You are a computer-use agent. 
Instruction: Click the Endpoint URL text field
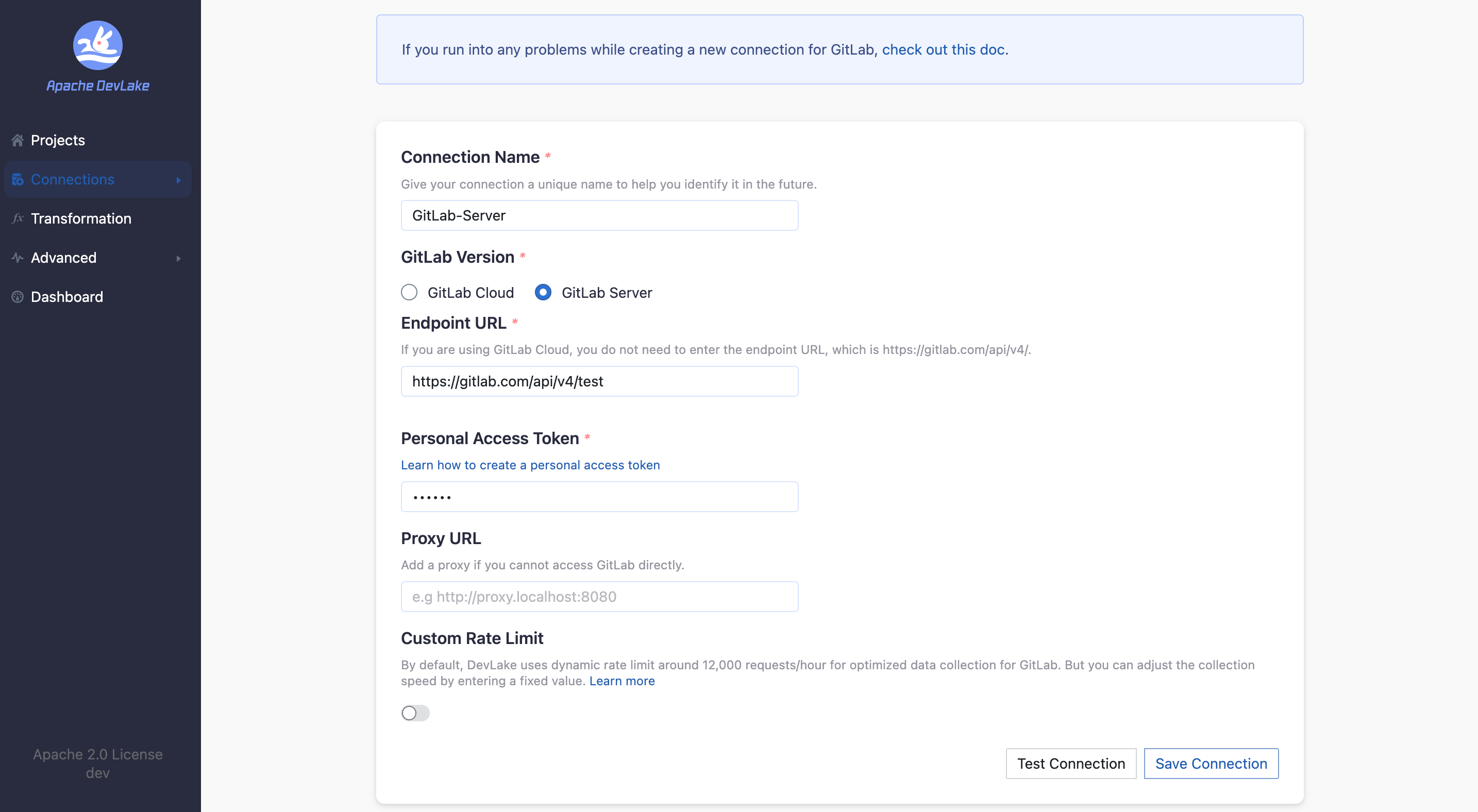pos(599,381)
